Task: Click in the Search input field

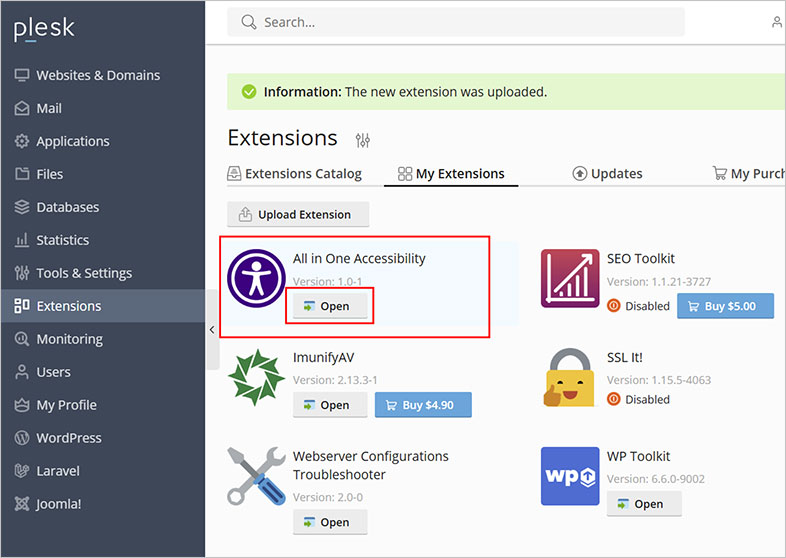Action: tap(456, 22)
